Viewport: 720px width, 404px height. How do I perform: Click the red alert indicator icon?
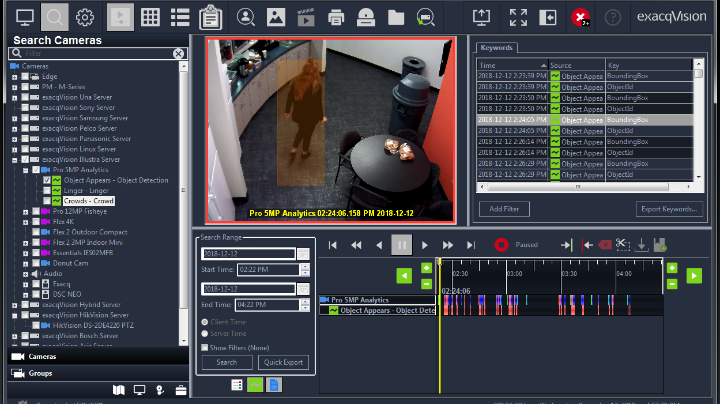pos(580,17)
